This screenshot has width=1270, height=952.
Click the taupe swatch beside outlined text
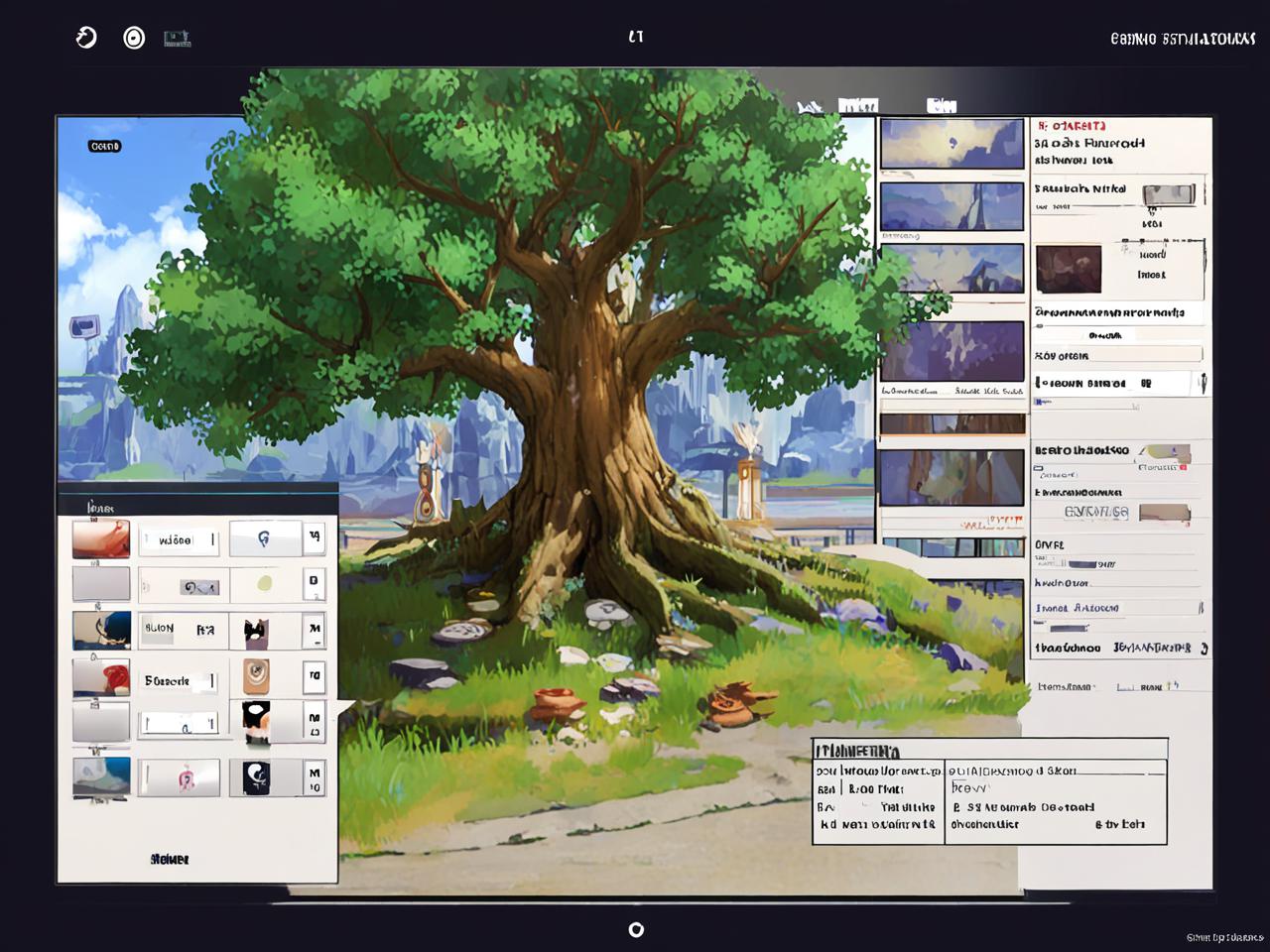1164,513
